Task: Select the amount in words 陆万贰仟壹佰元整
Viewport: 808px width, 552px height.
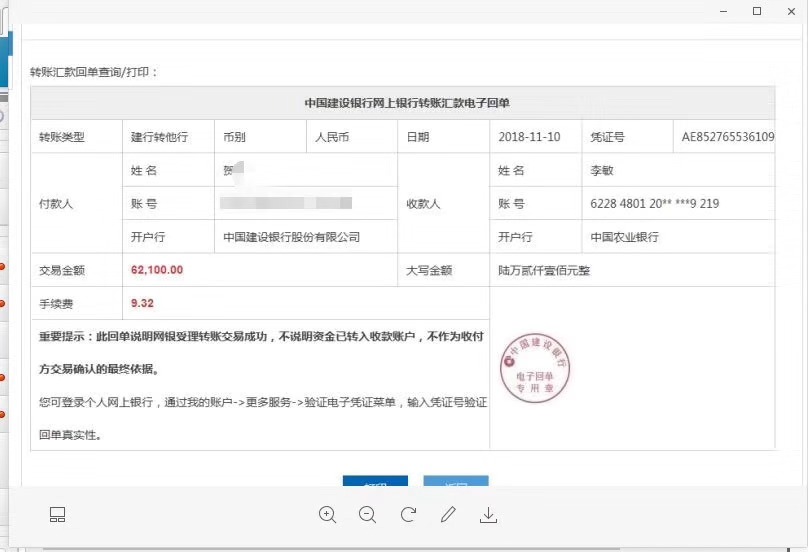Action: [x=544, y=270]
